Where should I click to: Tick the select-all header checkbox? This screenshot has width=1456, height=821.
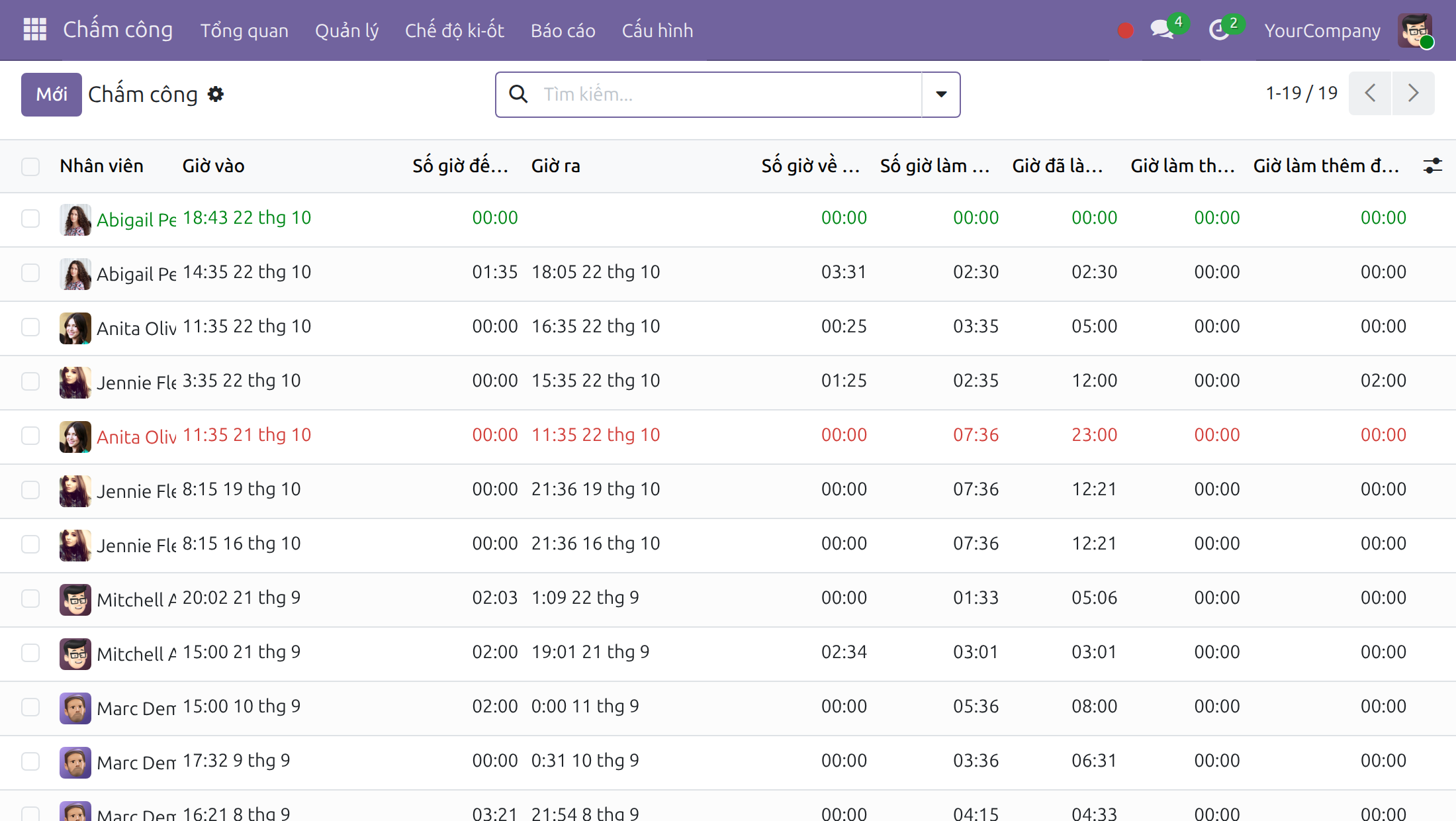point(30,166)
